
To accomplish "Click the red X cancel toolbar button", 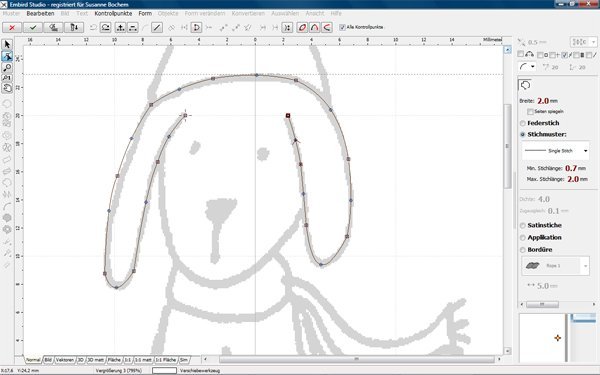I will pyautogui.click(x=12, y=28).
